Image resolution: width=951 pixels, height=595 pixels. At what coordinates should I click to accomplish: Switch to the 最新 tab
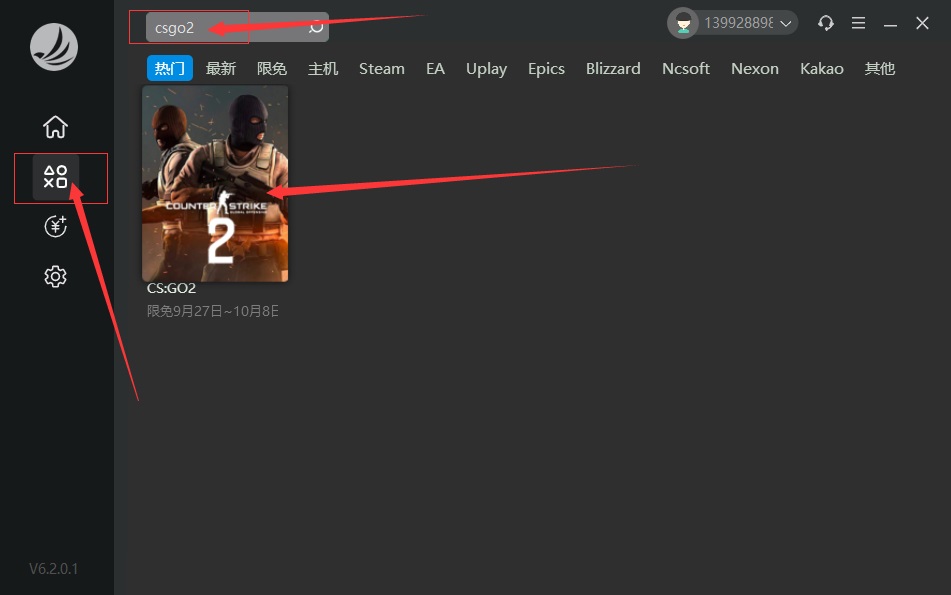point(221,69)
